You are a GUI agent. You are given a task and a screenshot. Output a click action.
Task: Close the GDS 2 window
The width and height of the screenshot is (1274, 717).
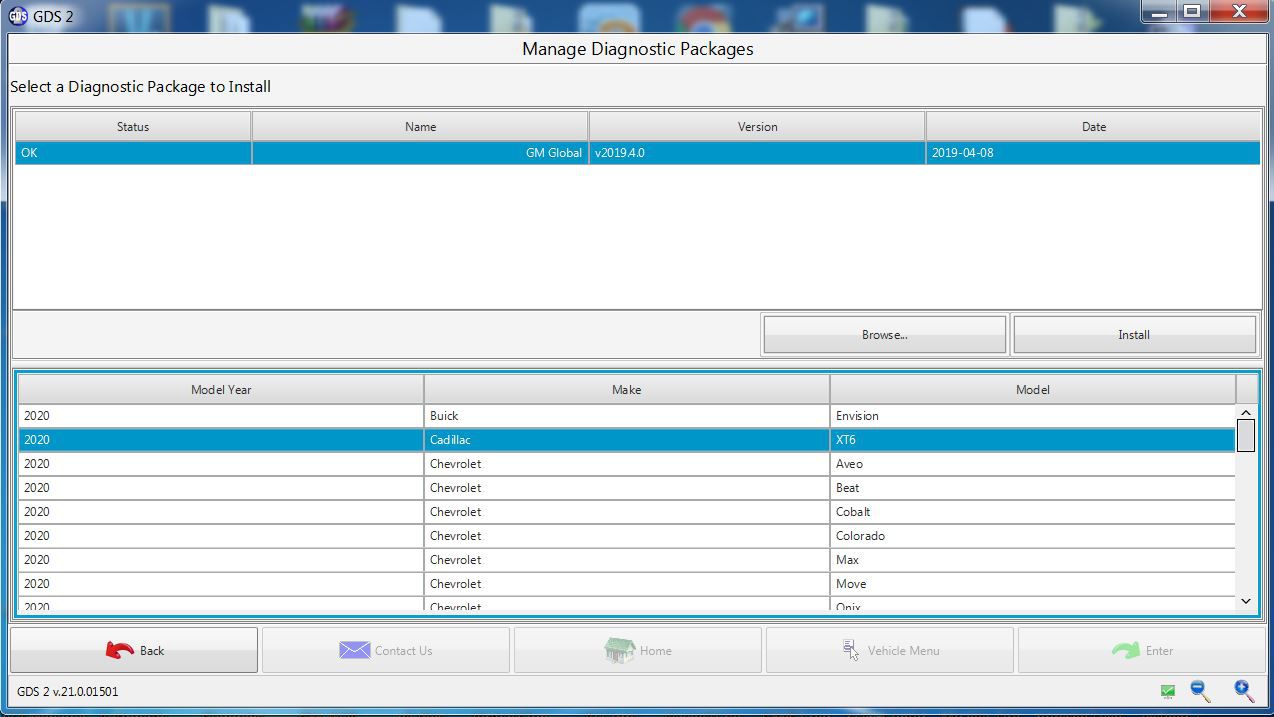[1239, 12]
